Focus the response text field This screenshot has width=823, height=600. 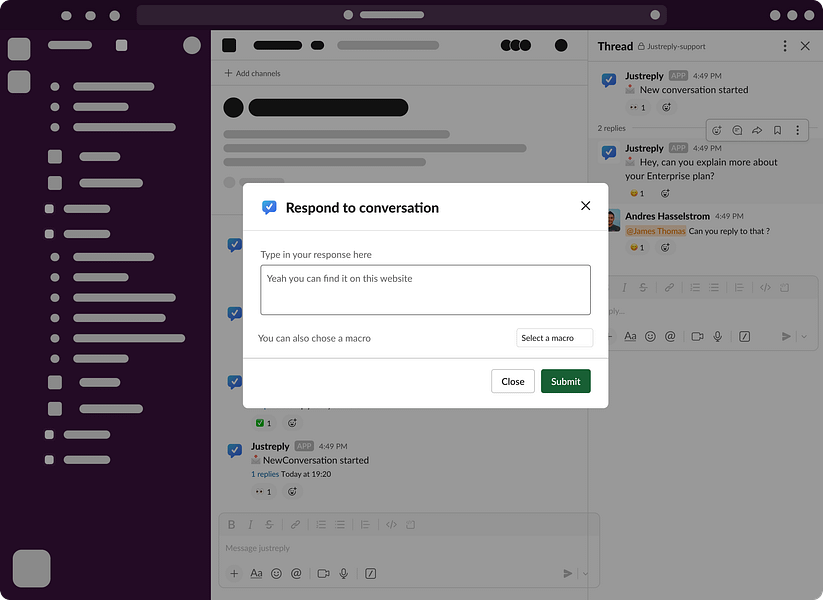[x=425, y=290]
